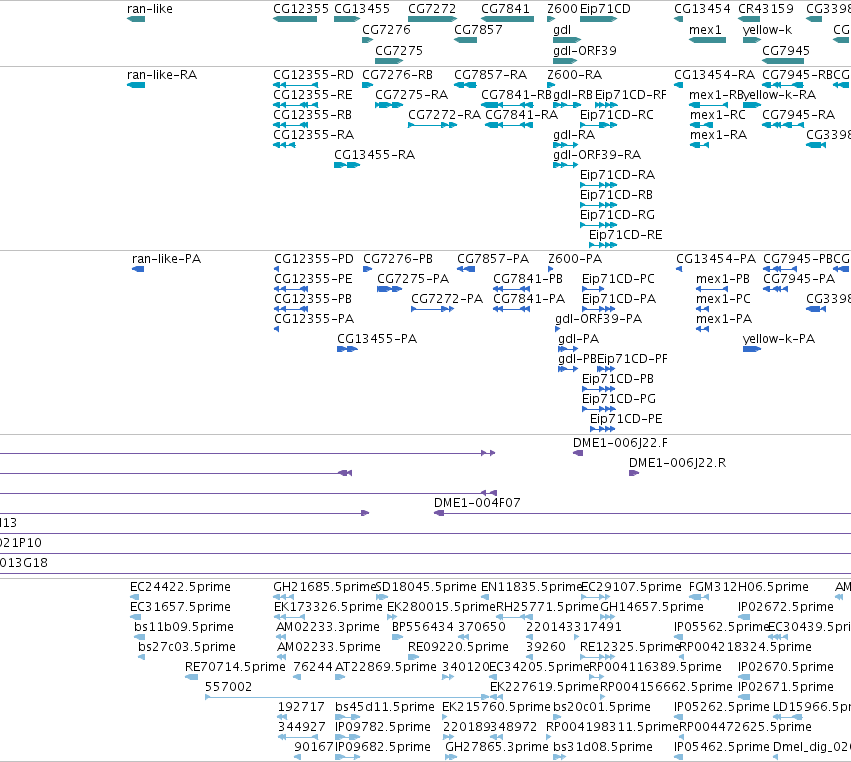The image size is (851, 762).
Task: Click transcript Eip71CD-RF label
Action: [x=631, y=95]
